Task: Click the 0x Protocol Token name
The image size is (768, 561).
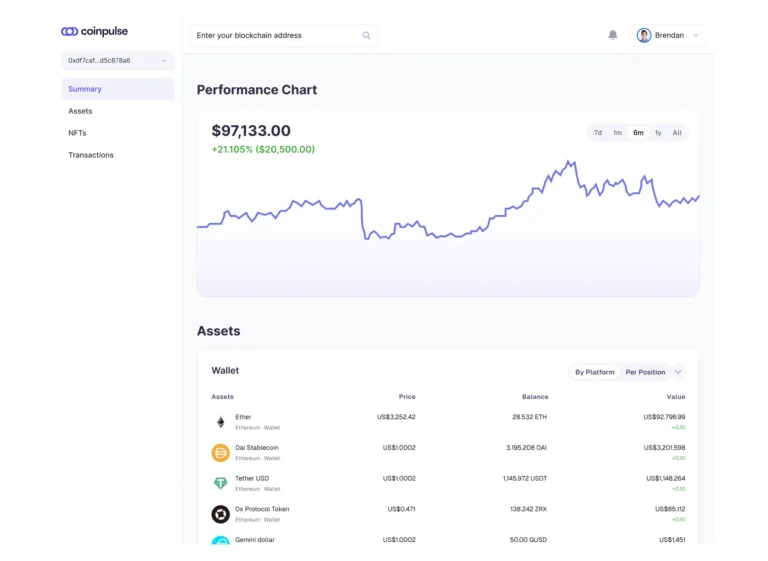Action: (x=262, y=510)
